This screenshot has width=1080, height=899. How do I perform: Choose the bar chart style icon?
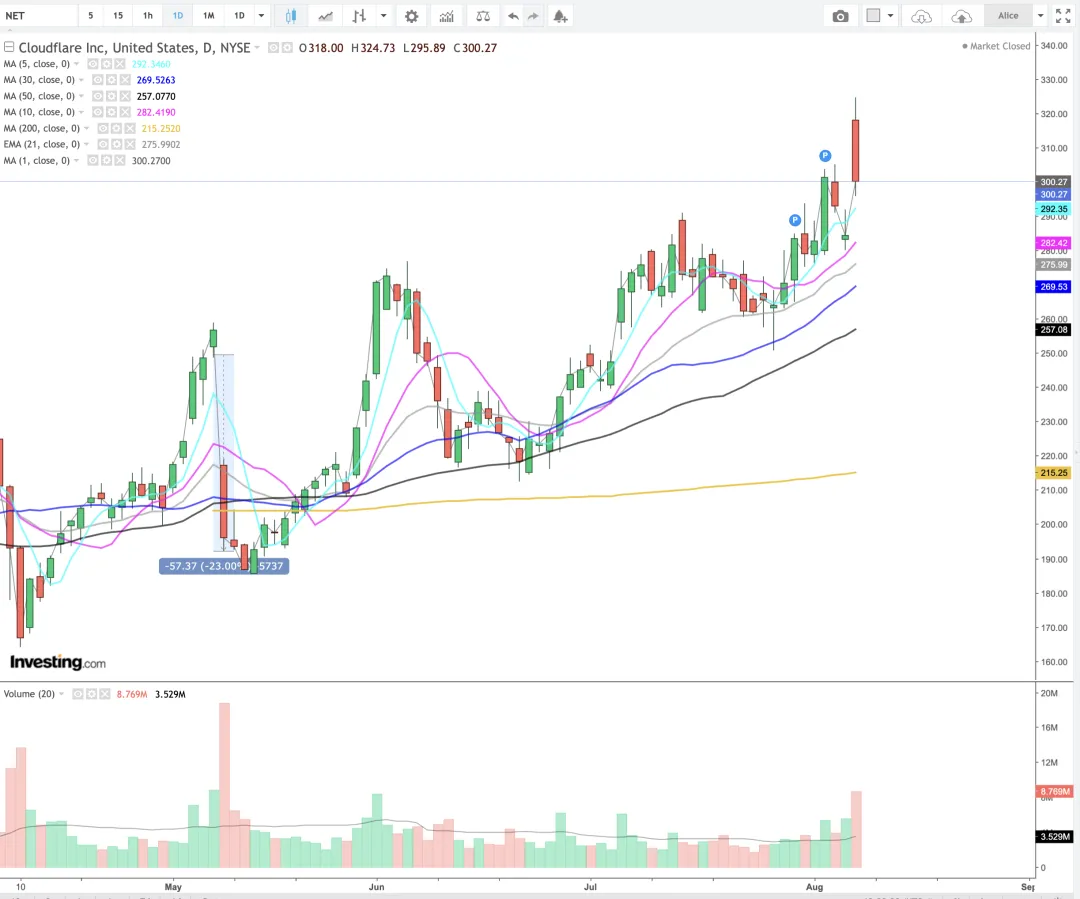(x=359, y=16)
